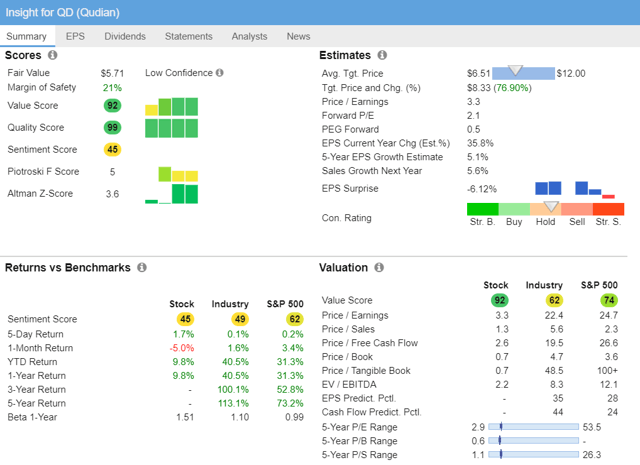Click the Str. S. red rating segment
640x465 pixels.
608,209
